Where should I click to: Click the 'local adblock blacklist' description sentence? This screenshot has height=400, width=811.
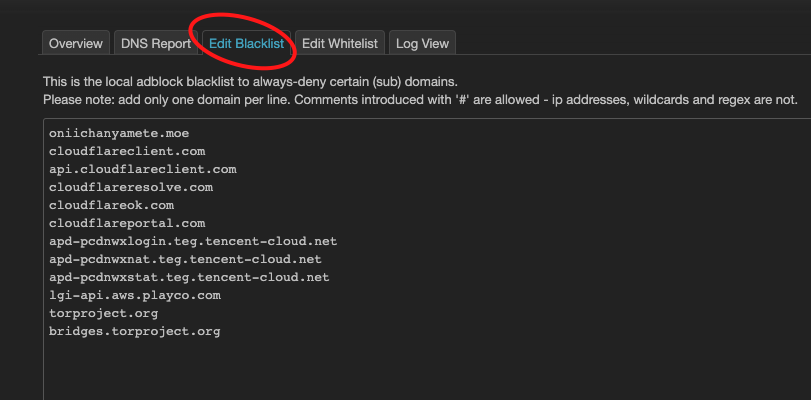coord(250,82)
